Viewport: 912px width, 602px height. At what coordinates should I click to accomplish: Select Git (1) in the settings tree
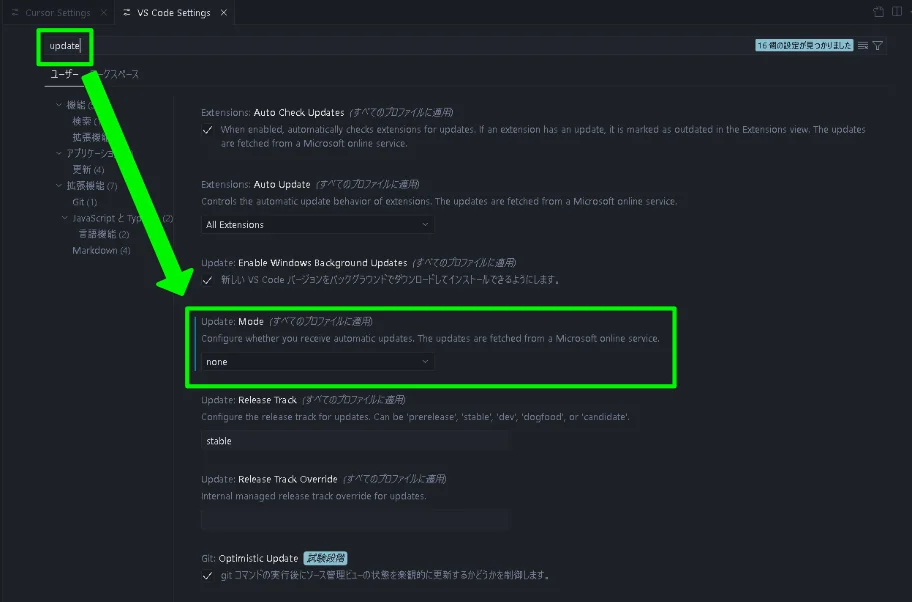point(84,202)
